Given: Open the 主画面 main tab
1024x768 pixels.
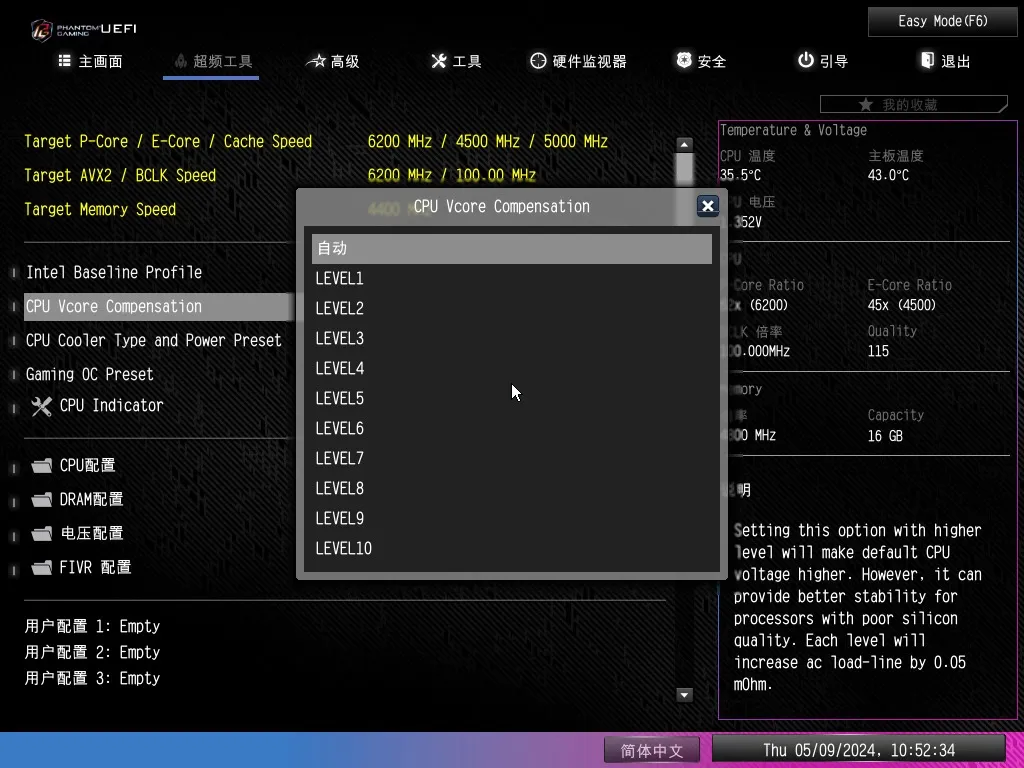Looking at the screenshot, I should [91, 61].
